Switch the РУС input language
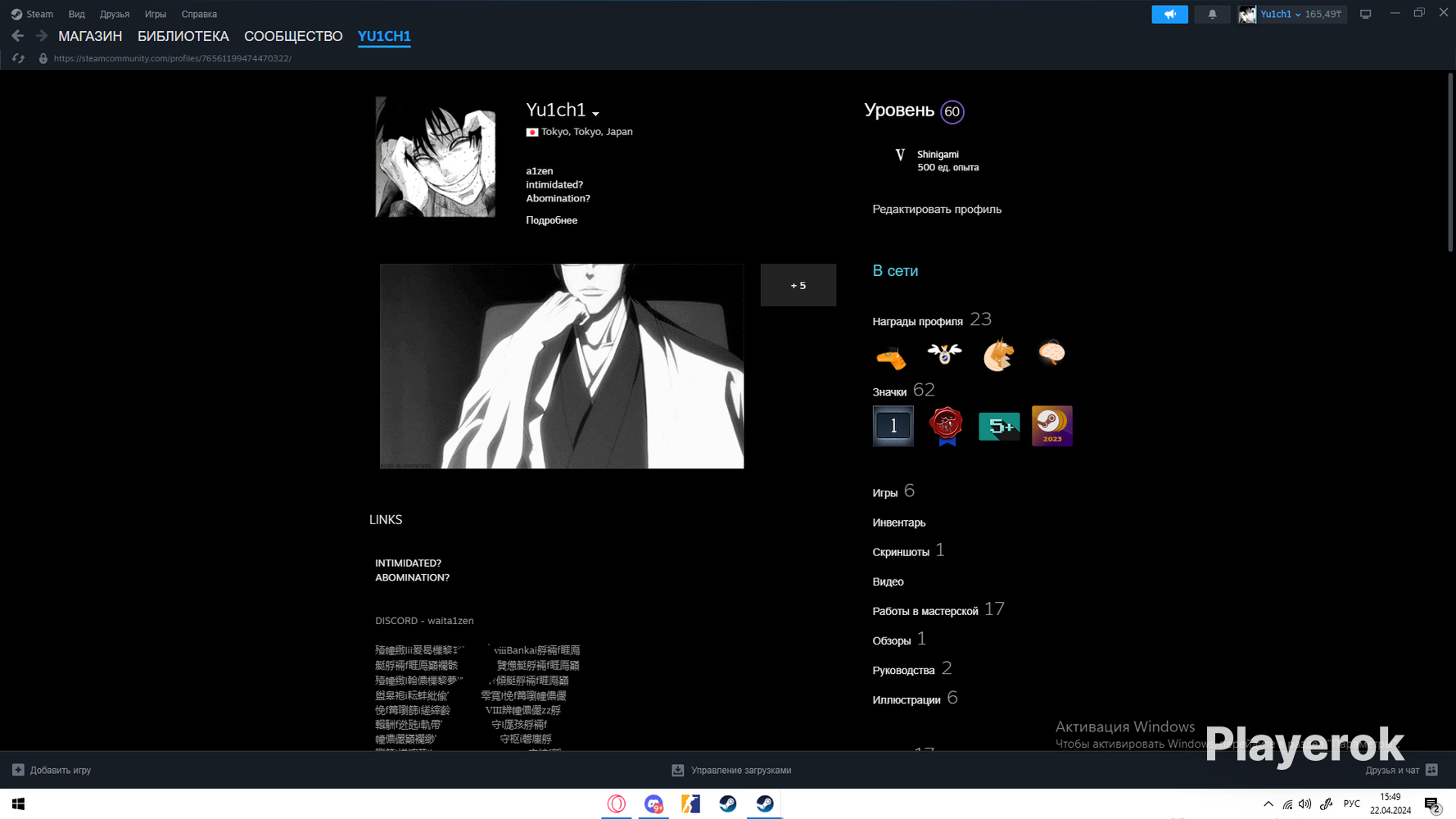Viewport: 1456px width, 819px height. (x=1352, y=804)
